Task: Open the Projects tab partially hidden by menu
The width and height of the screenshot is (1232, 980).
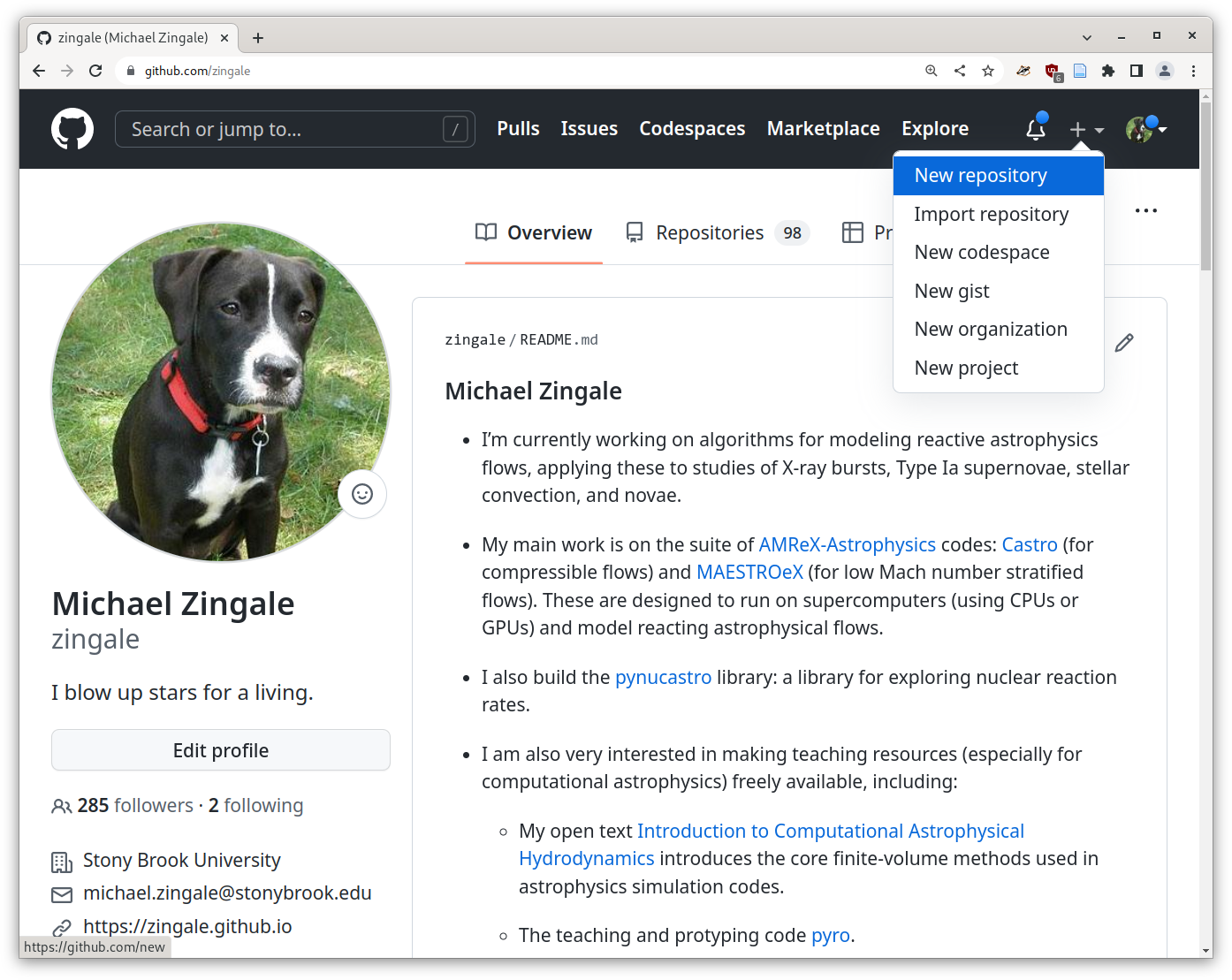Action: [x=866, y=232]
